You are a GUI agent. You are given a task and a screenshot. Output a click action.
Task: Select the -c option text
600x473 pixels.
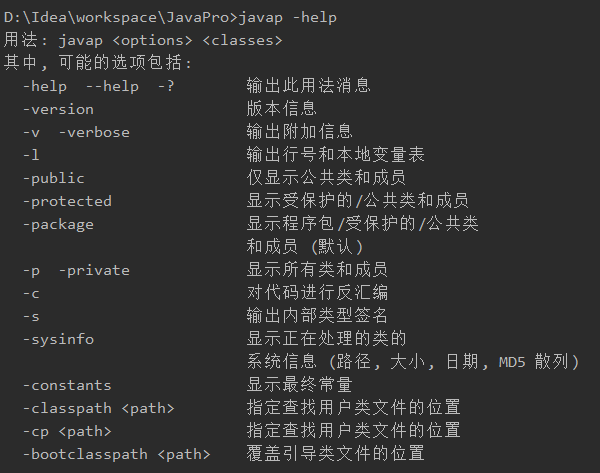pyautogui.click(x=31, y=294)
